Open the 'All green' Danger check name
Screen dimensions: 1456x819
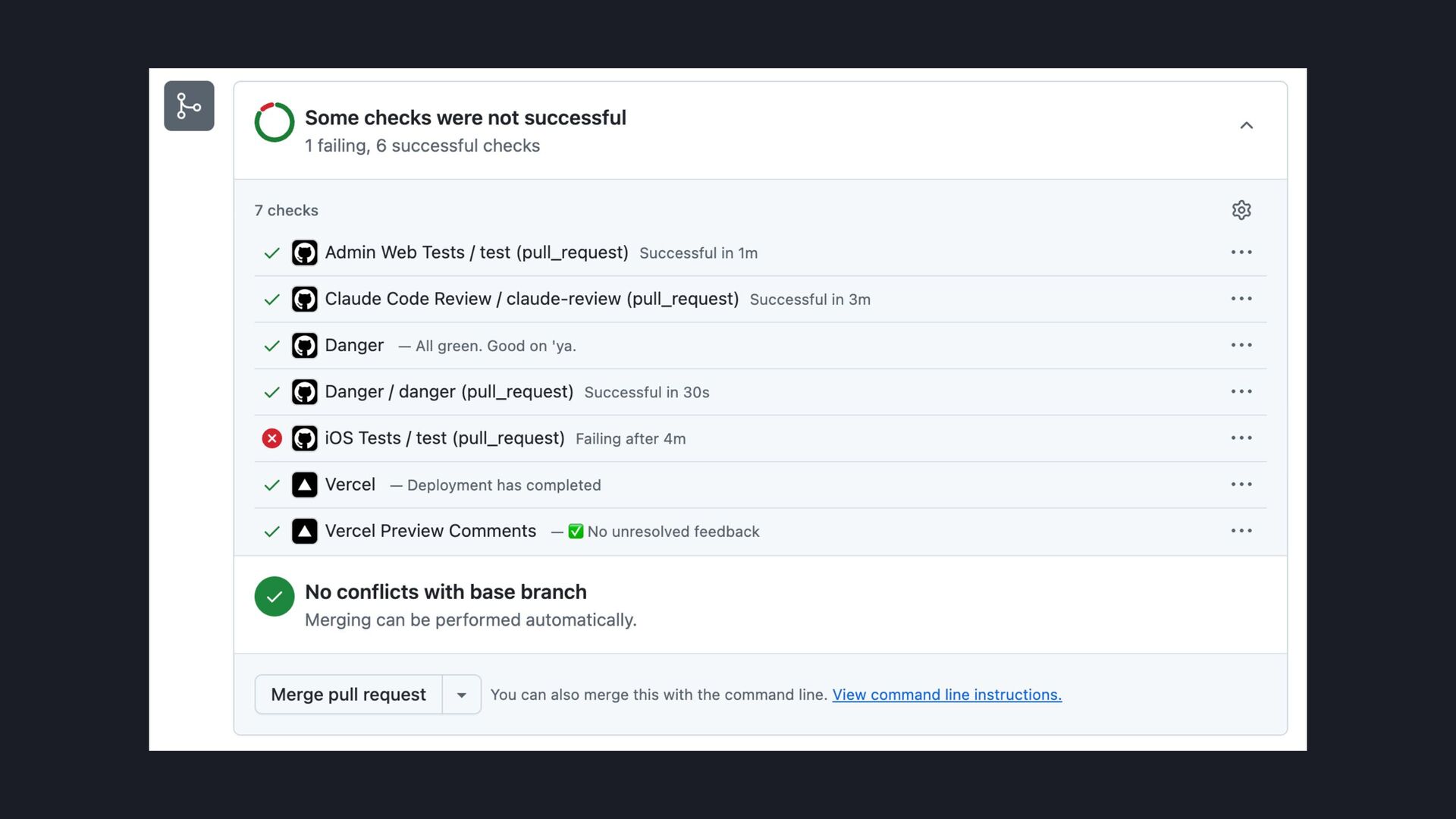(354, 345)
